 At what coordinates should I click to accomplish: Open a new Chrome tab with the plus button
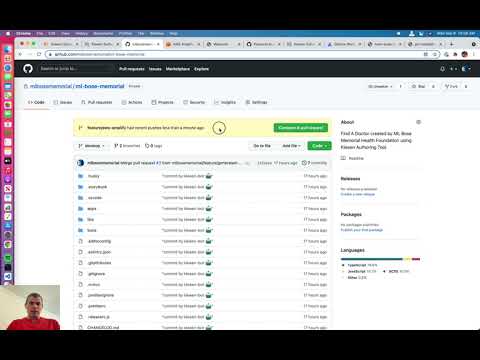(x=452, y=44)
